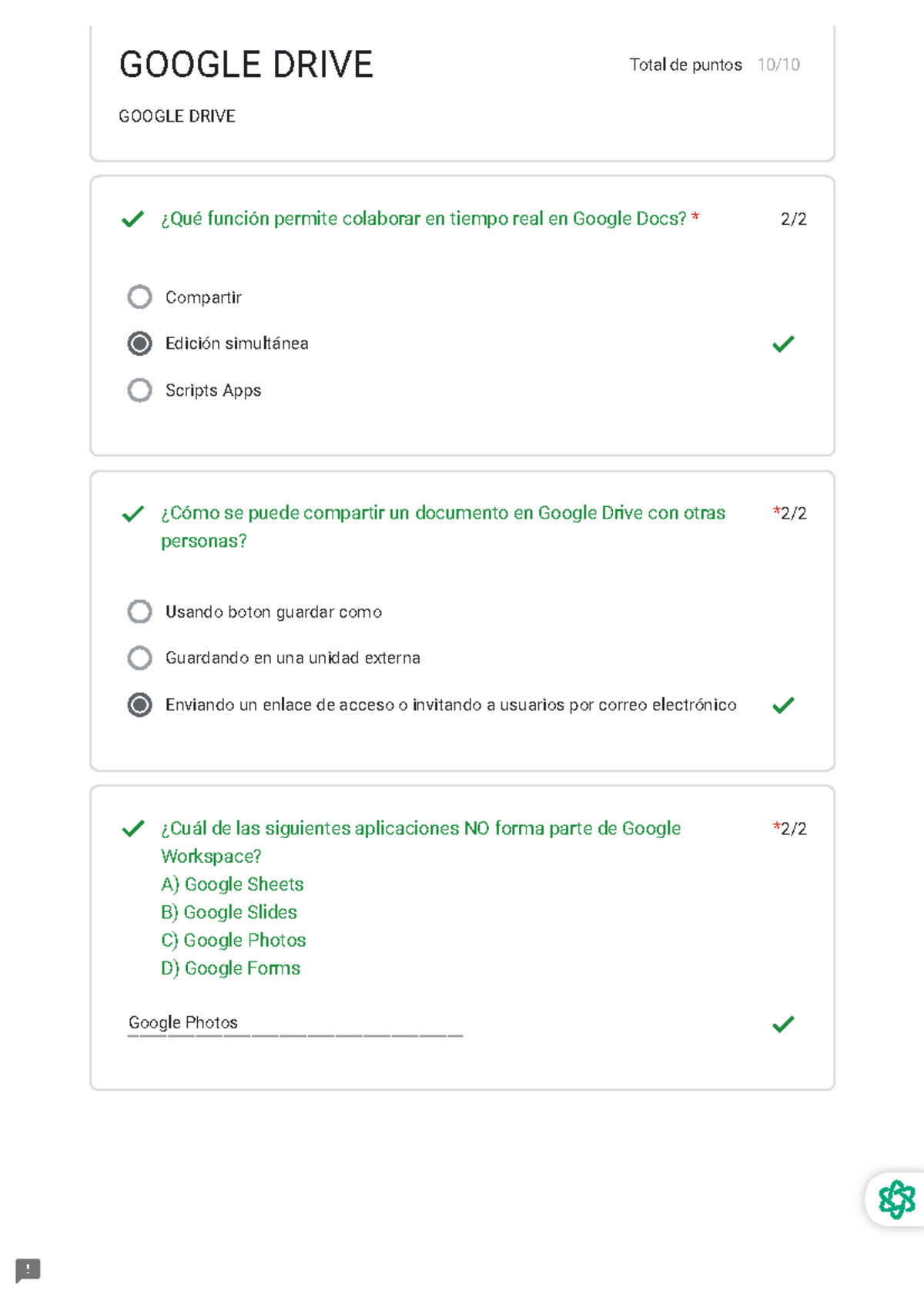Image resolution: width=924 pixels, height=1308 pixels.
Task: Select "Guardando en una unidad externa"
Action: tap(139, 657)
